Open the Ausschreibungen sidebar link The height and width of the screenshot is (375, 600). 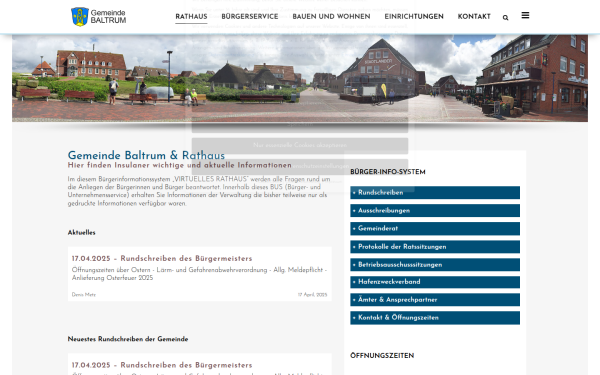435,210
